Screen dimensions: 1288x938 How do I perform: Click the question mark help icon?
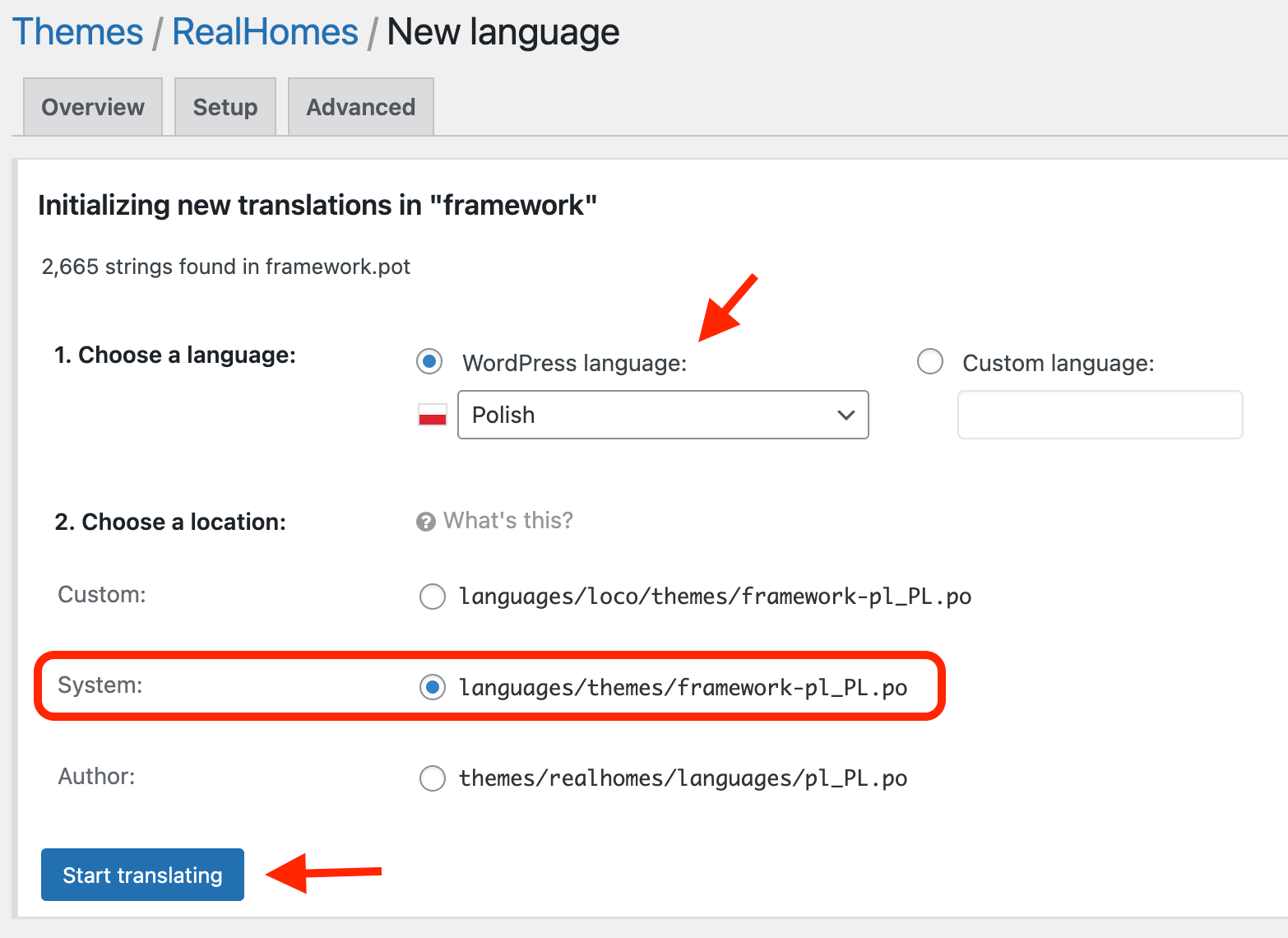426,522
